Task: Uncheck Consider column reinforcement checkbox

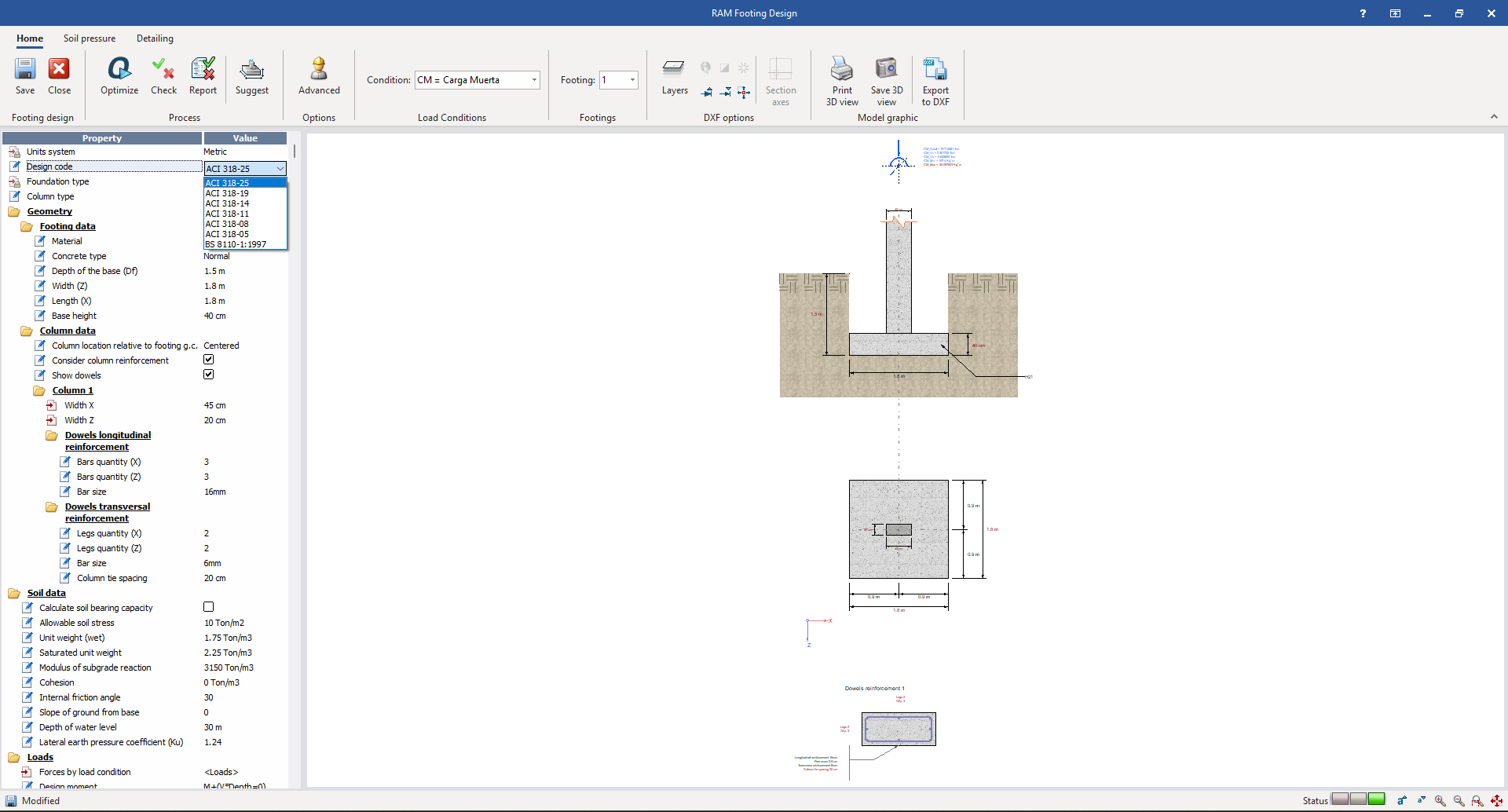Action: tap(209, 360)
